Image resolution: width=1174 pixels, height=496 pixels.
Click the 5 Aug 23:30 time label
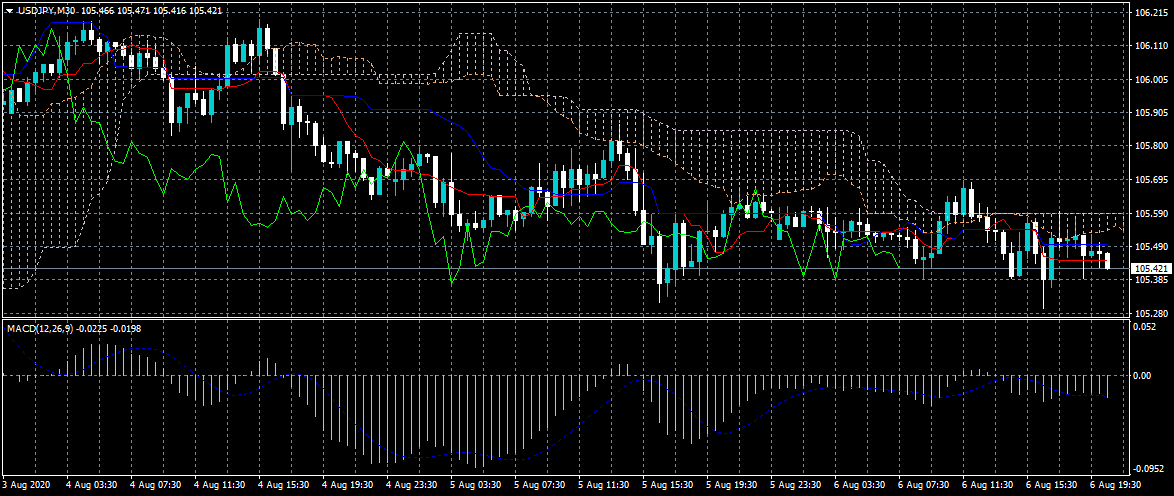click(x=795, y=485)
